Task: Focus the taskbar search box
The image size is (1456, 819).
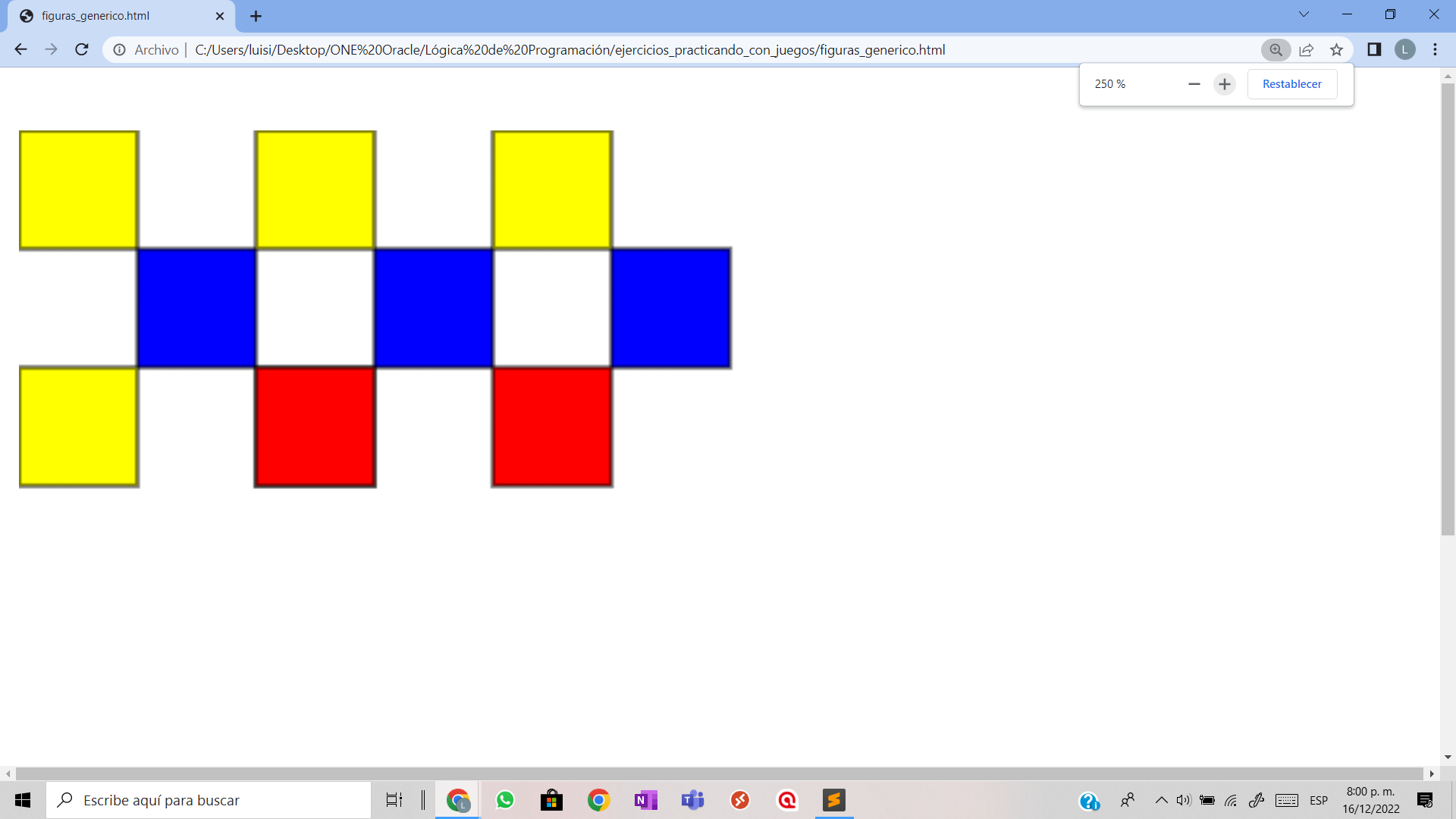Action: 209,800
